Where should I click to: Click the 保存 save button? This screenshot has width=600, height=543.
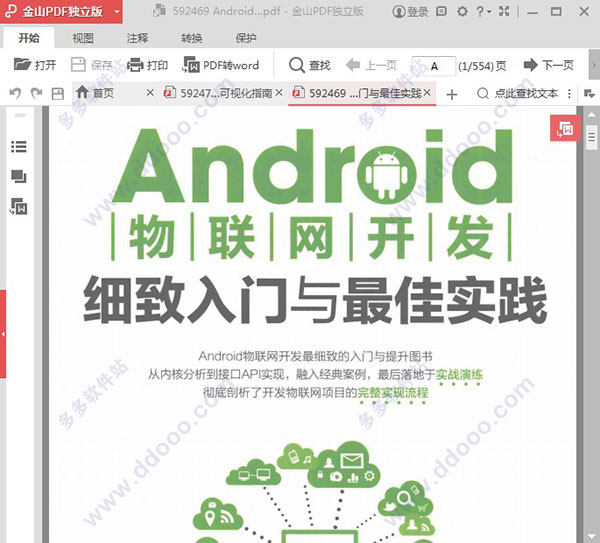(91, 65)
